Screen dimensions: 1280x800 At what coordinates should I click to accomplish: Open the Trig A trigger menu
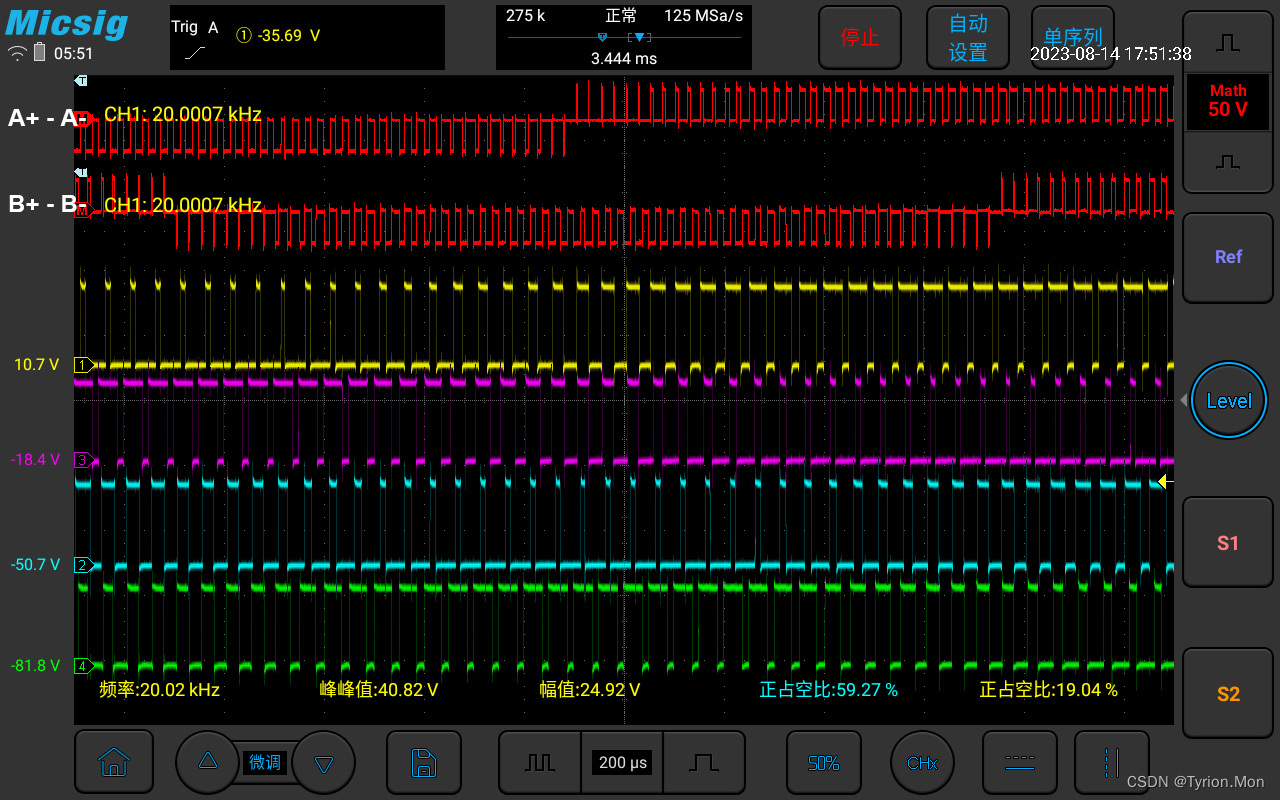pyautogui.click(x=195, y=28)
